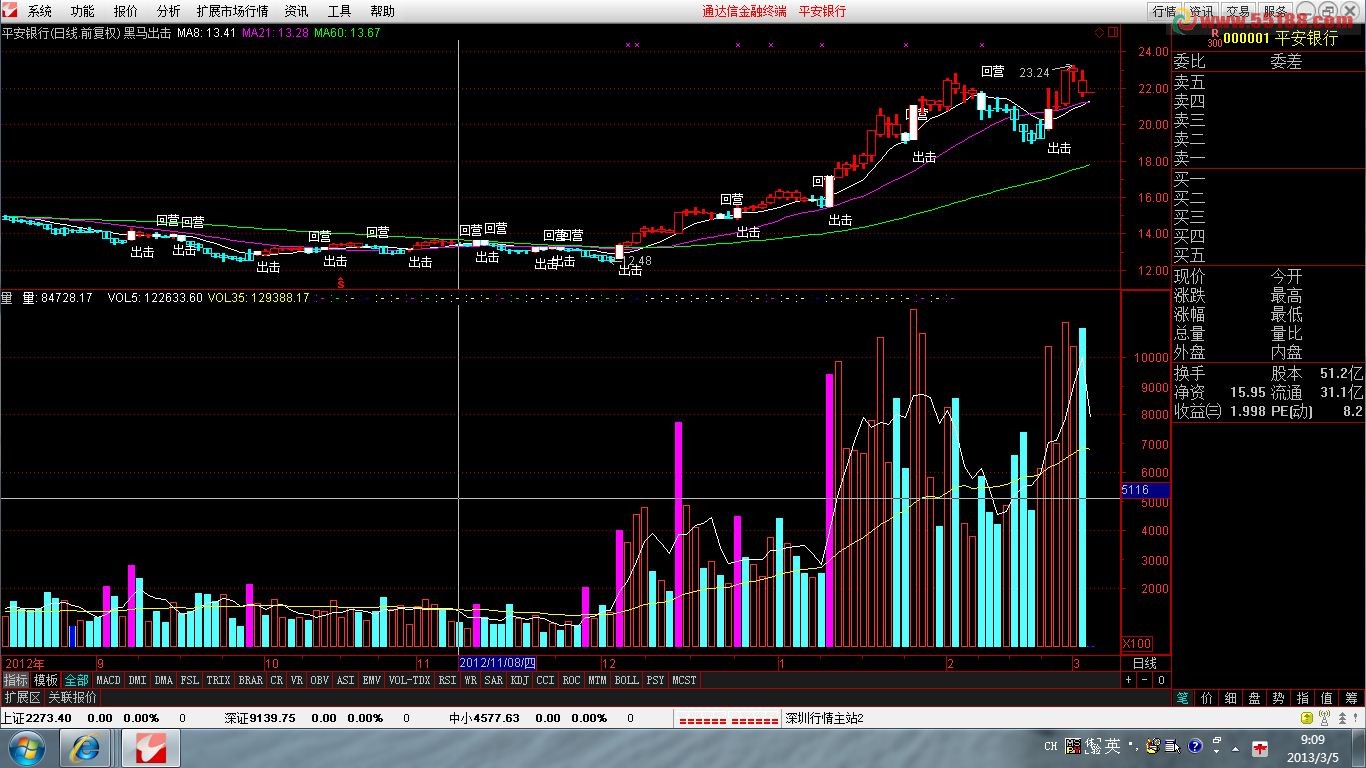Switch to the DMA indicator

(163, 680)
